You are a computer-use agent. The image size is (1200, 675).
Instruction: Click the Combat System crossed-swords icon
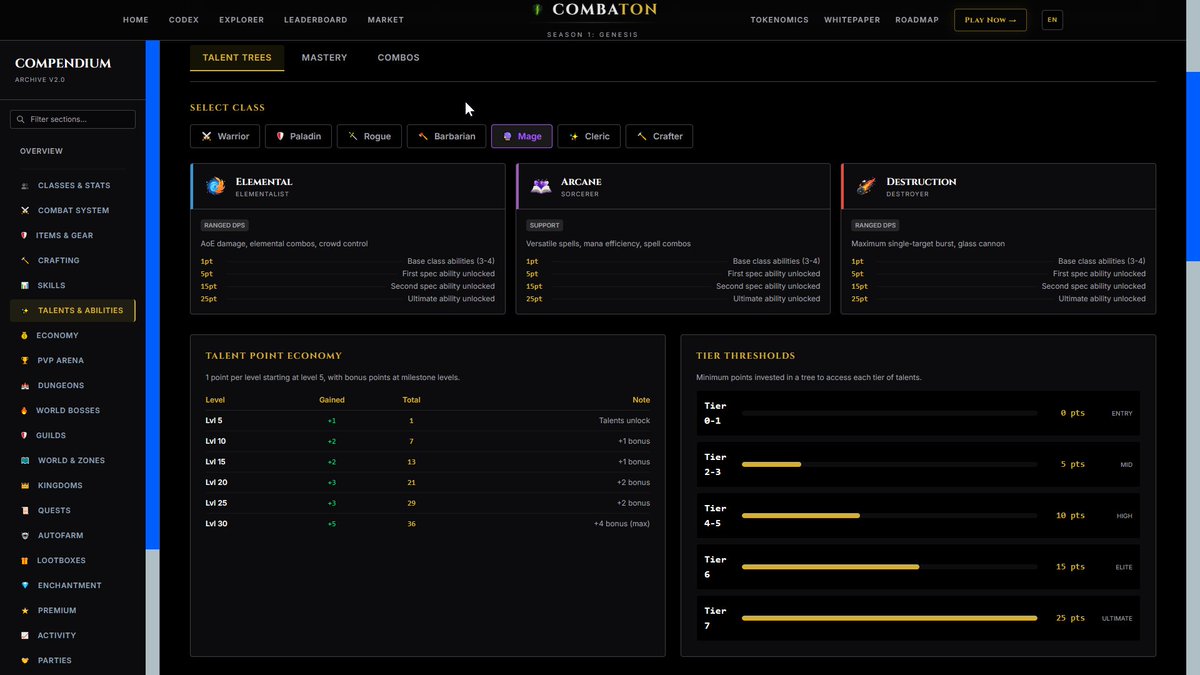[25, 211]
